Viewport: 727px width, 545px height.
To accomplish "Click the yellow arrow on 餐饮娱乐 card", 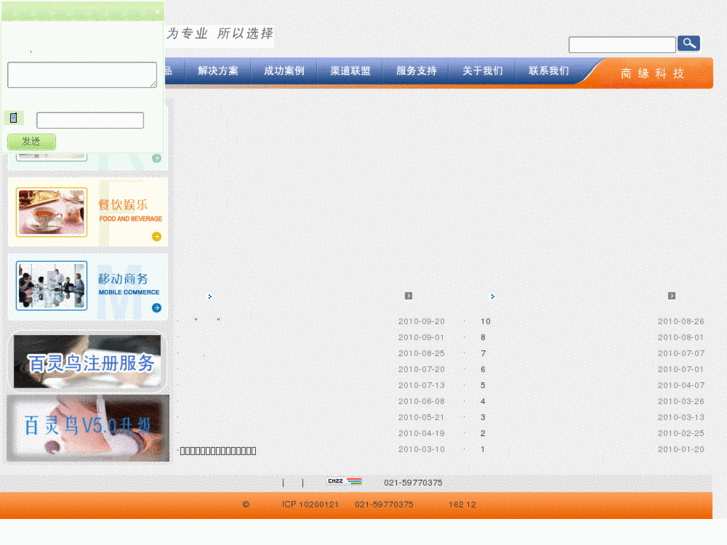I will click(x=157, y=237).
